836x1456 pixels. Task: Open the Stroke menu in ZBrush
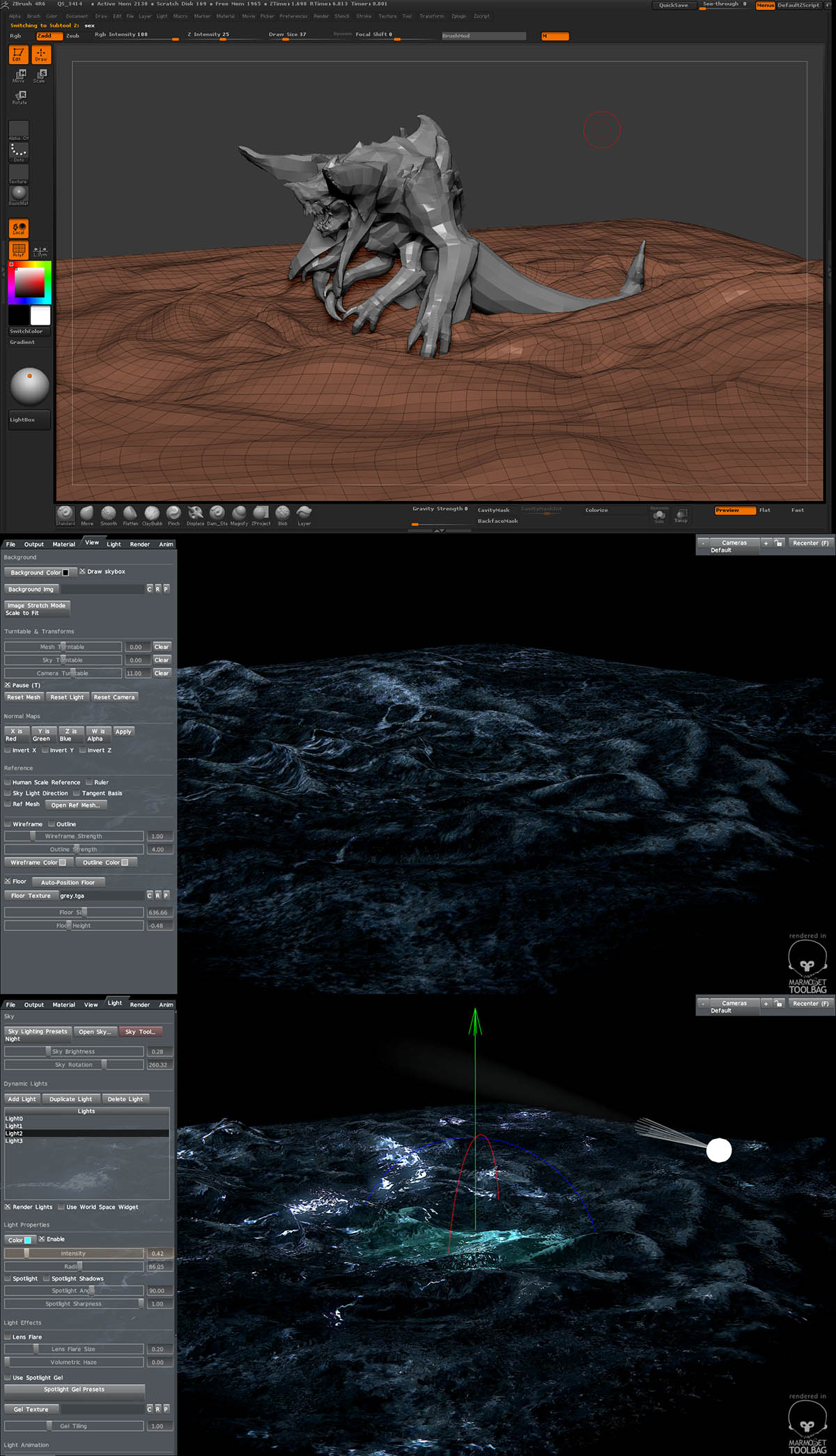coord(364,16)
